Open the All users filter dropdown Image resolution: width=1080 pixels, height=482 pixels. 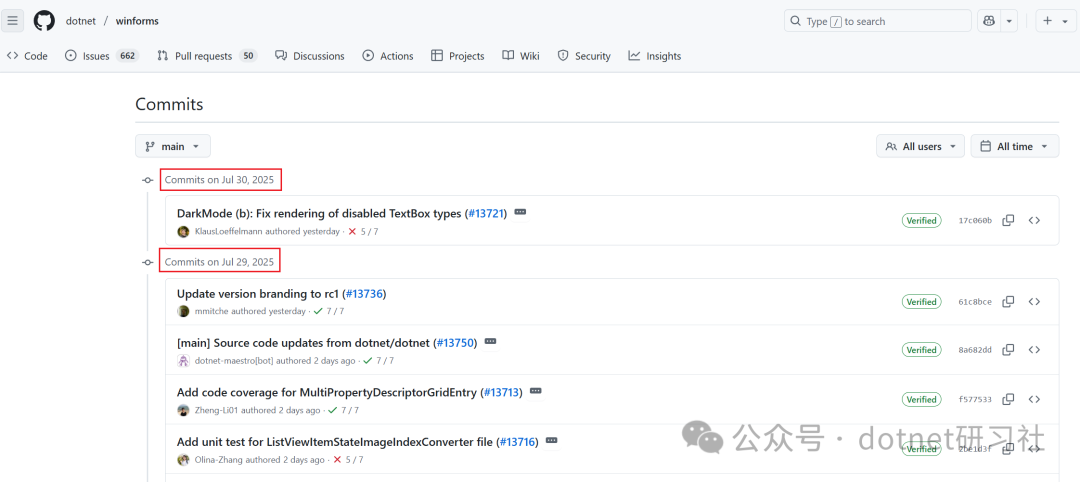[x=920, y=146]
